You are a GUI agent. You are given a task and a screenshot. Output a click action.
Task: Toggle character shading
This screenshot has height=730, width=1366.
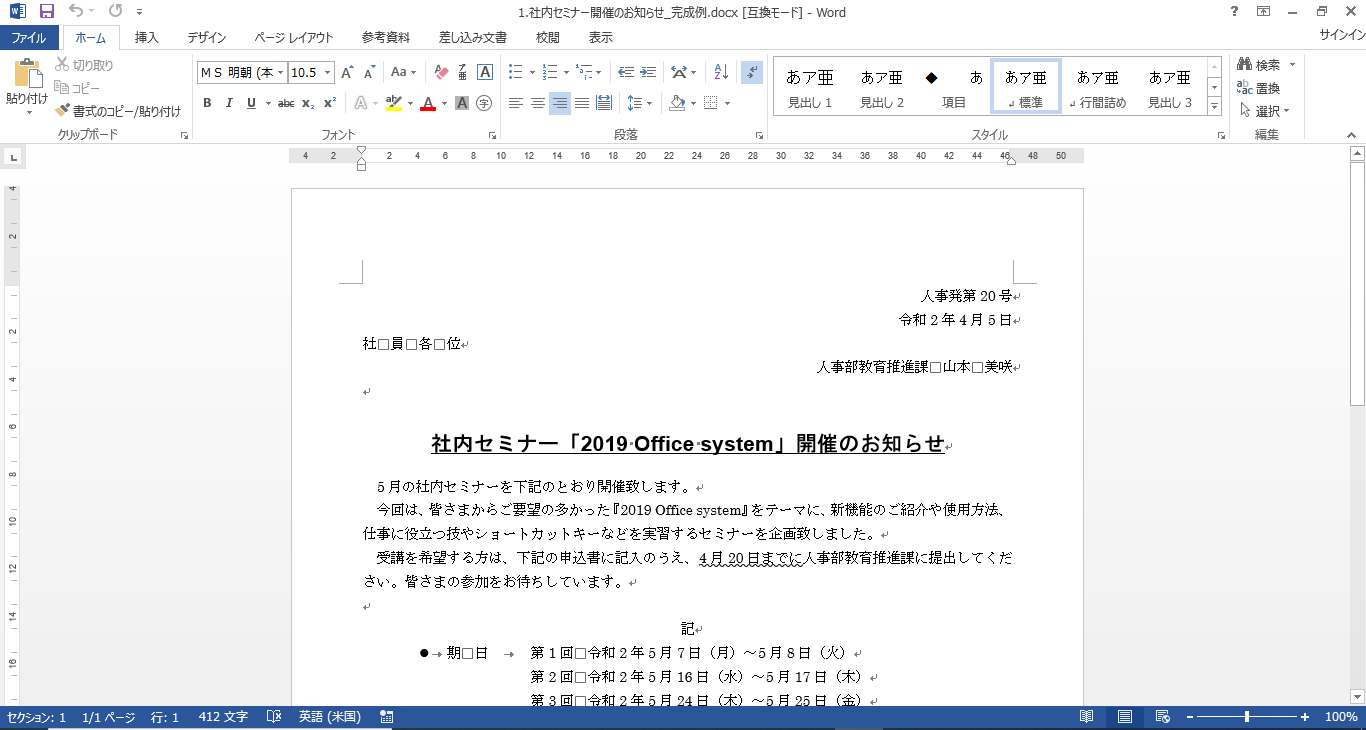tap(462, 103)
